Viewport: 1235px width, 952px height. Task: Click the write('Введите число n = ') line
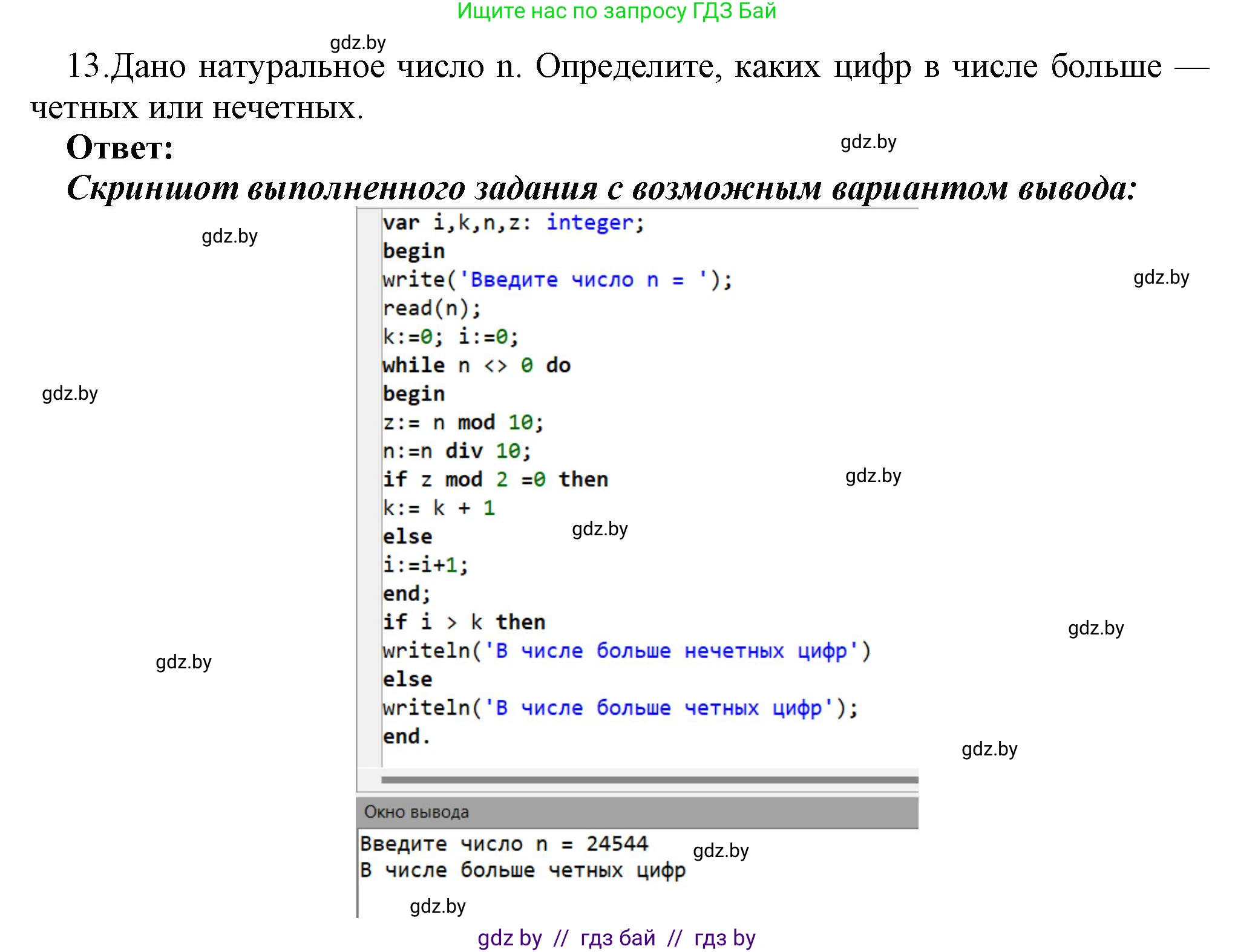[x=557, y=280]
